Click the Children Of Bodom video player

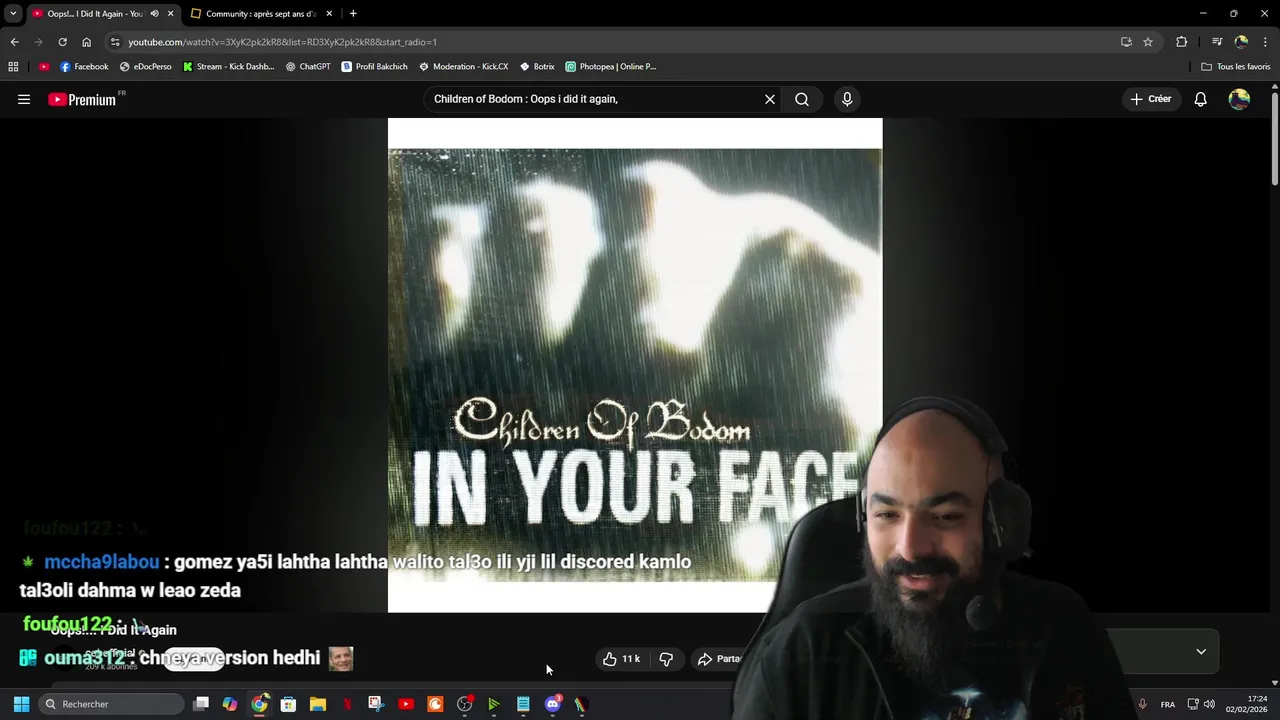pyautogui.click(x=635, y=365)
